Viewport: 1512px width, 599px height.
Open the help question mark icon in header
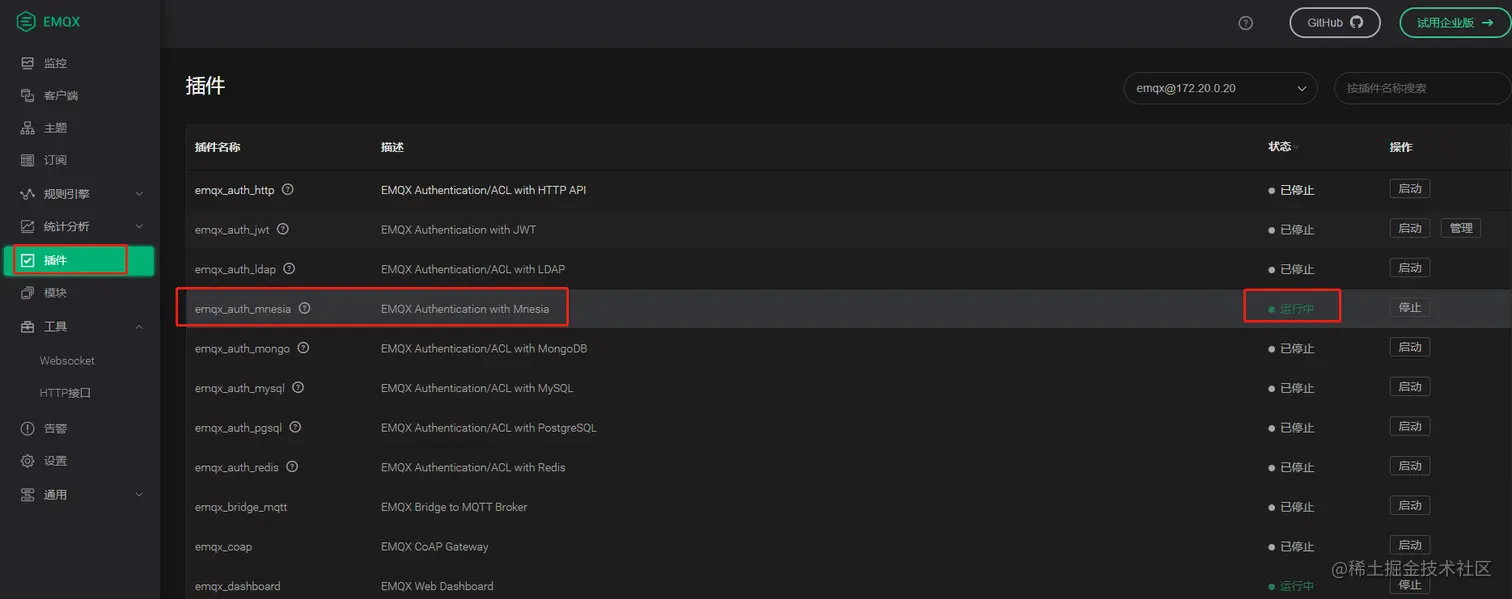point(1245,23)
